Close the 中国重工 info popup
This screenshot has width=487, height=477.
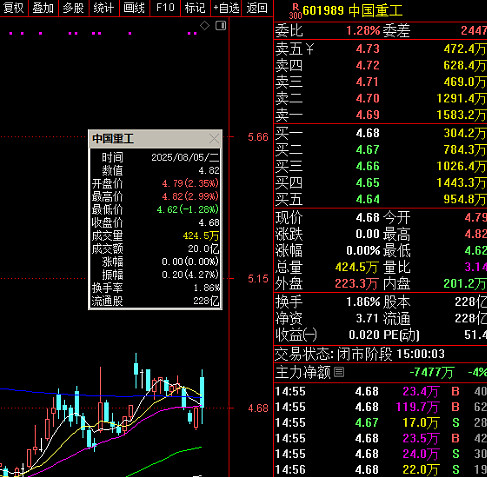point(214,139)
